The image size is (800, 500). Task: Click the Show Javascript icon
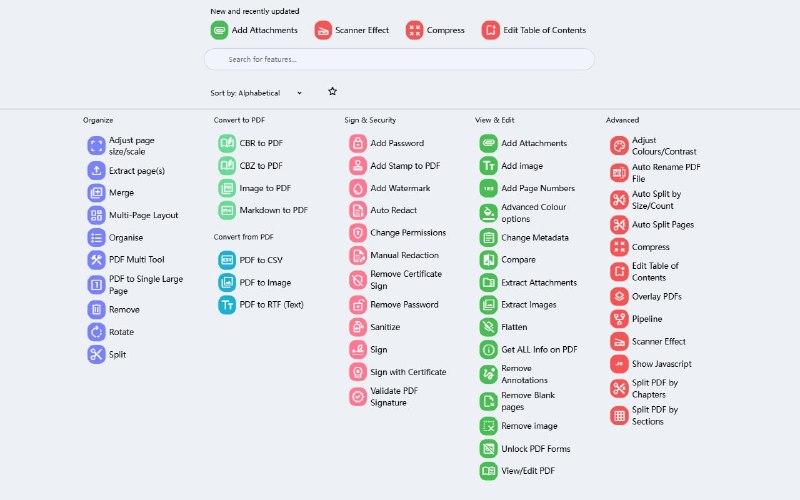tap(619, 364)
